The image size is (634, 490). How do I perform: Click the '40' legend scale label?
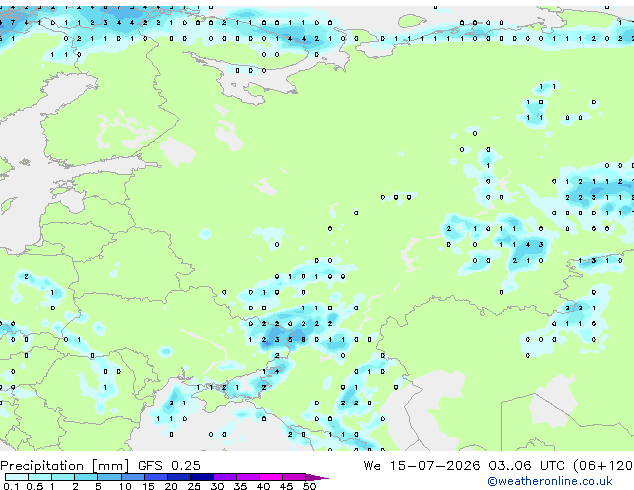point(263,486)
